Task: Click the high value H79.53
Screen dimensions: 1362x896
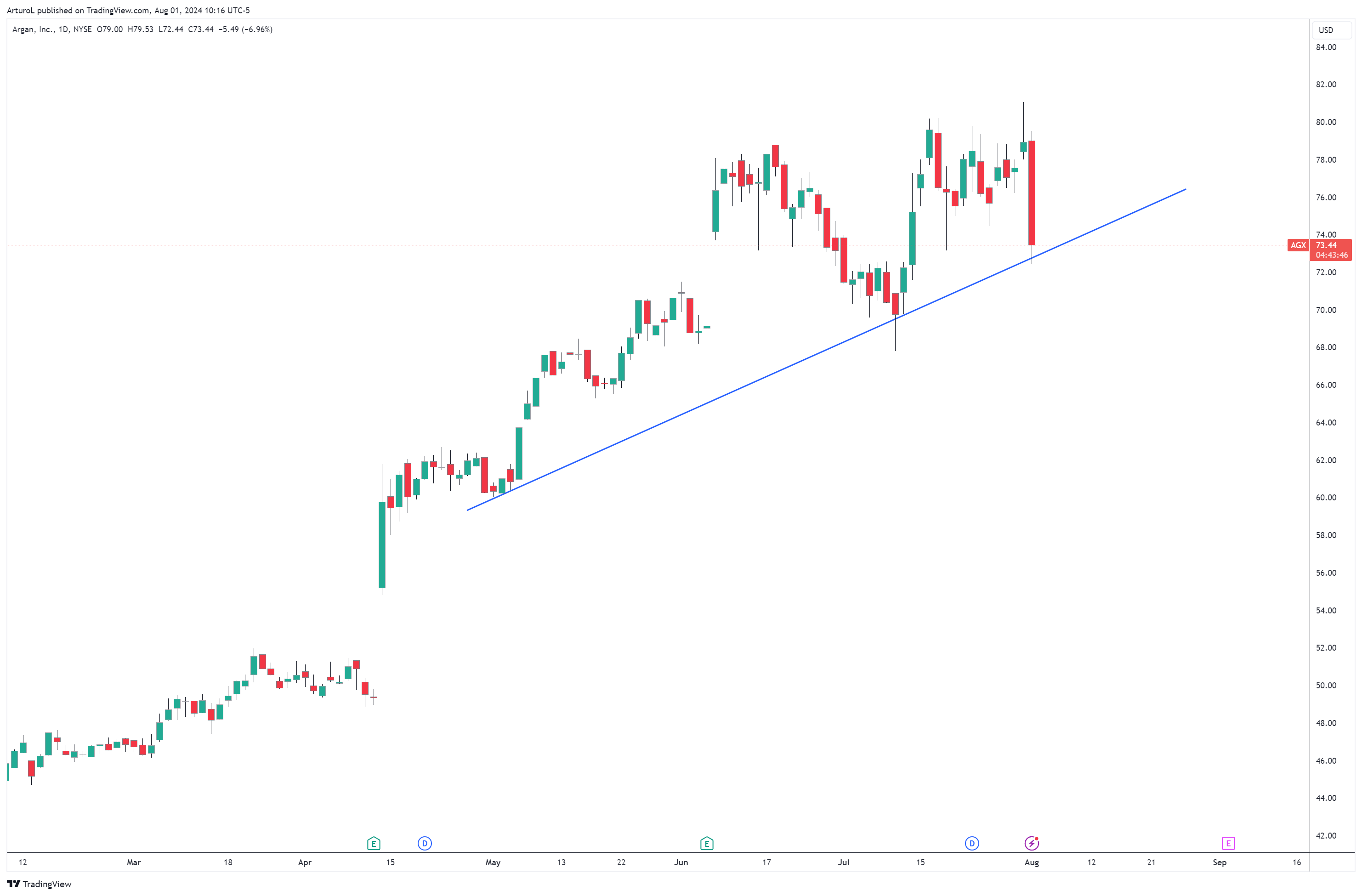Action: 141,29
